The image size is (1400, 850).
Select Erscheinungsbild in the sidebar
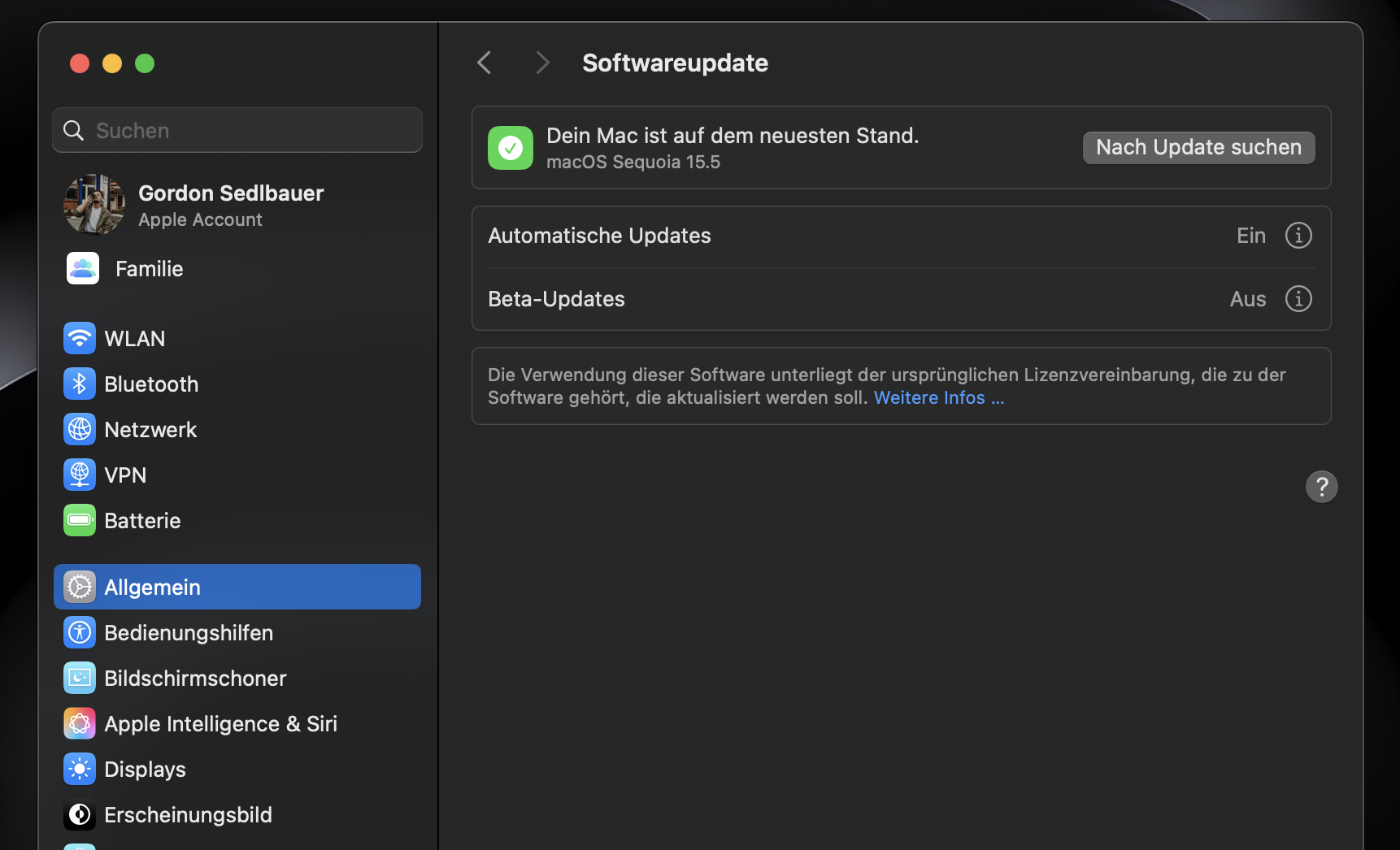[x=79, y=814]
